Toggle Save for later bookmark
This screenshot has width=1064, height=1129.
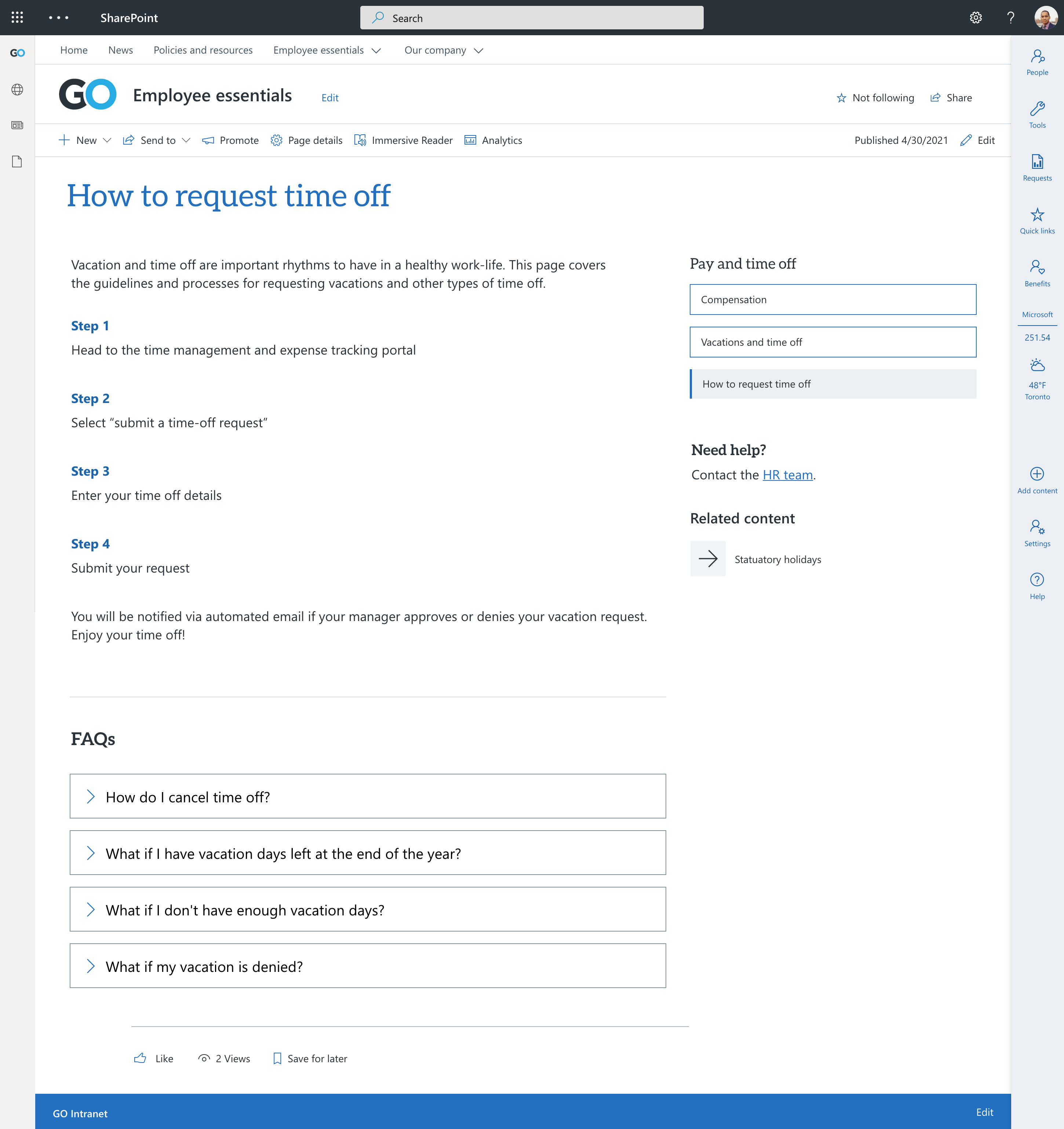pos(310,1059)
